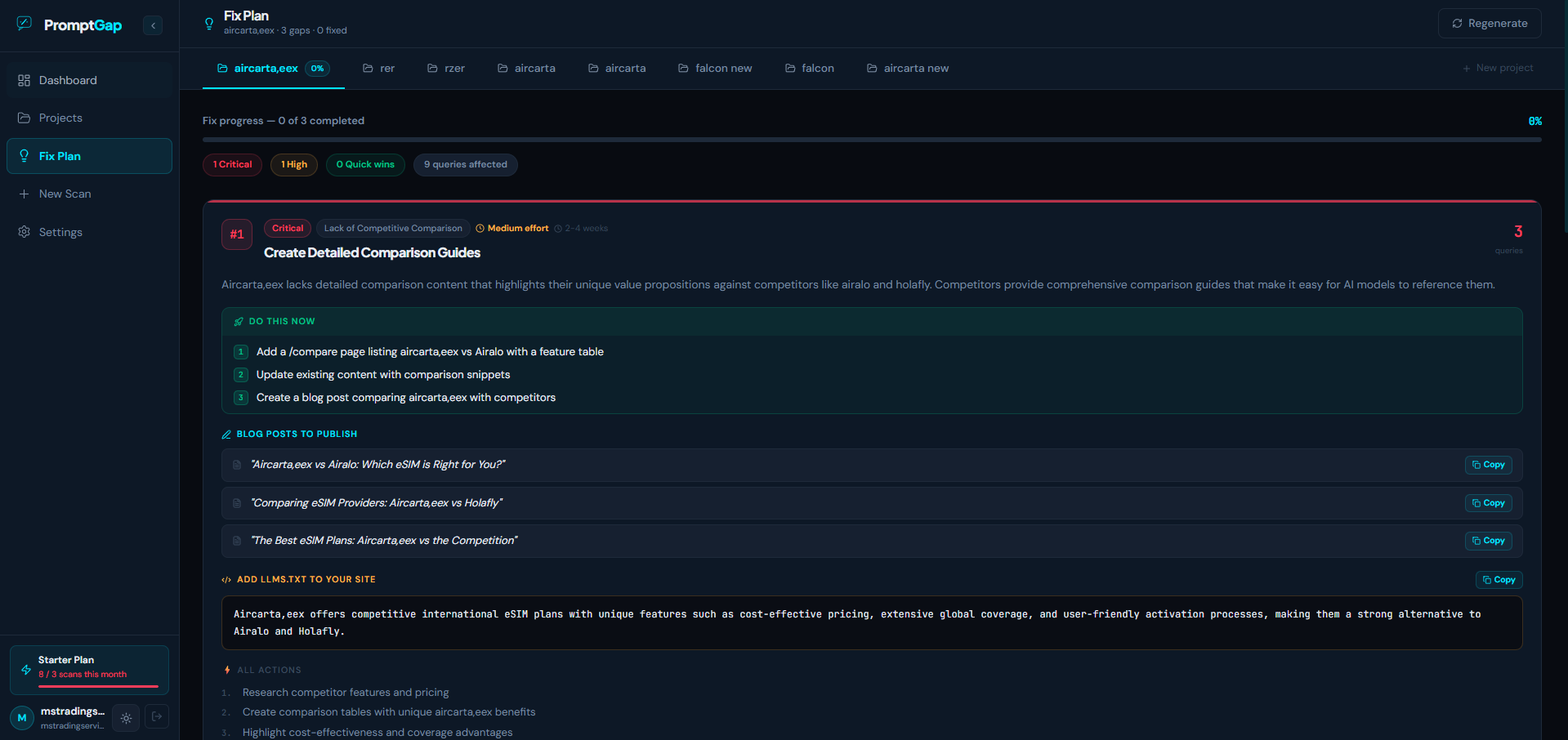Toggle the light/dark theme sun icon

126,718
